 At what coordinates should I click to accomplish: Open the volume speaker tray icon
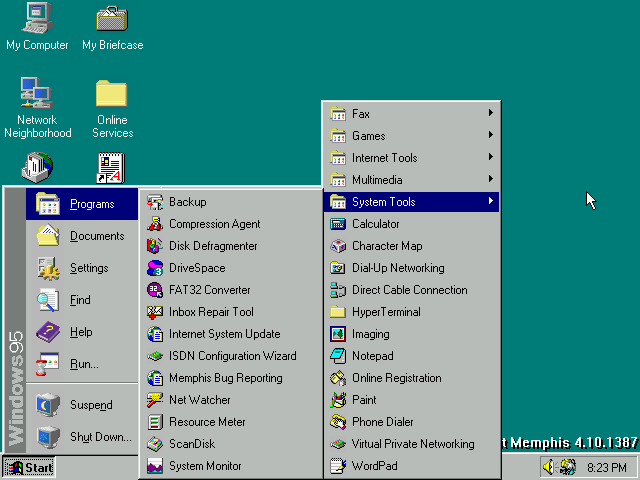[549, 467]
